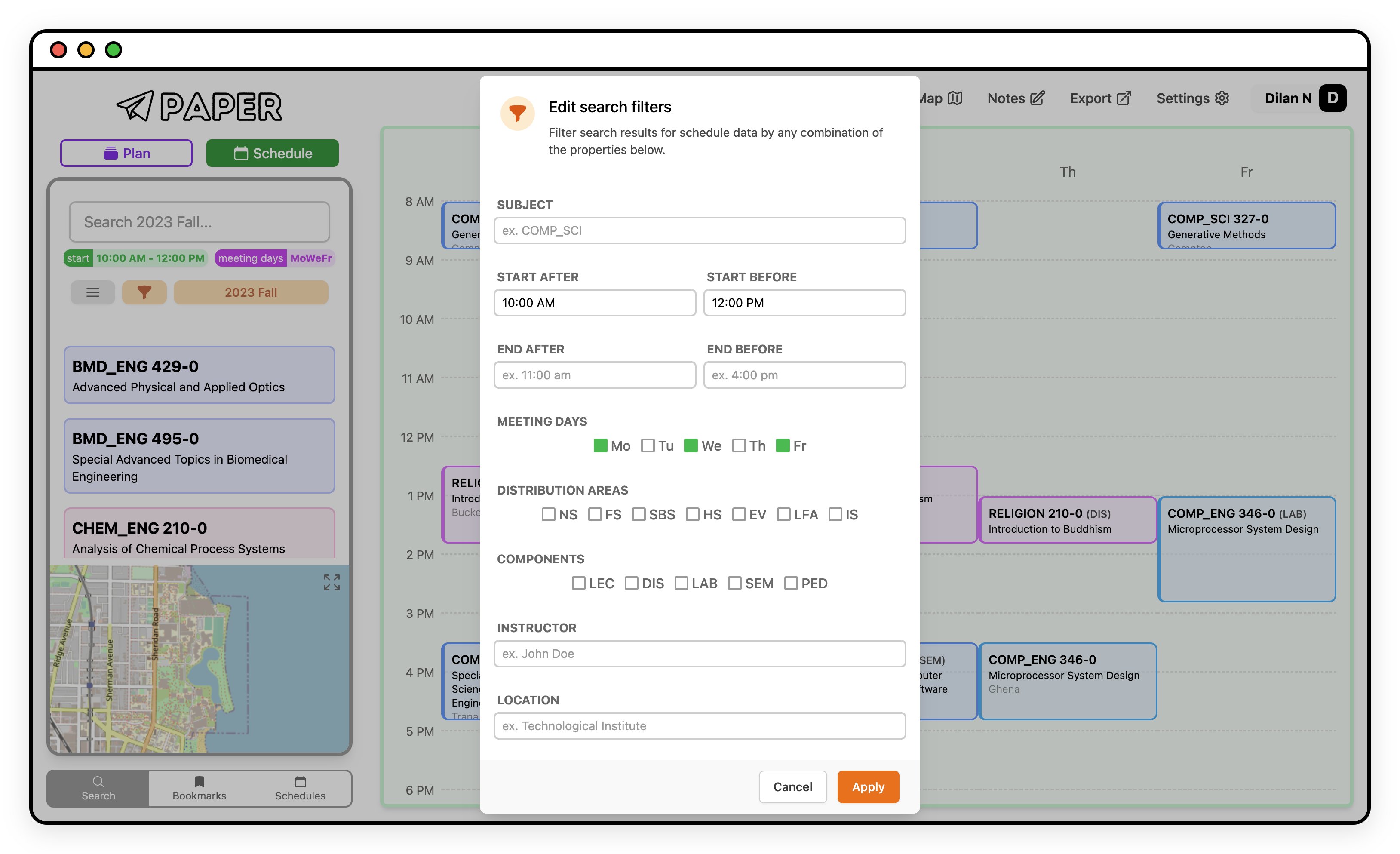Check the LEC component
This screenshot has width=1400, height=854.
pos(578,583)
